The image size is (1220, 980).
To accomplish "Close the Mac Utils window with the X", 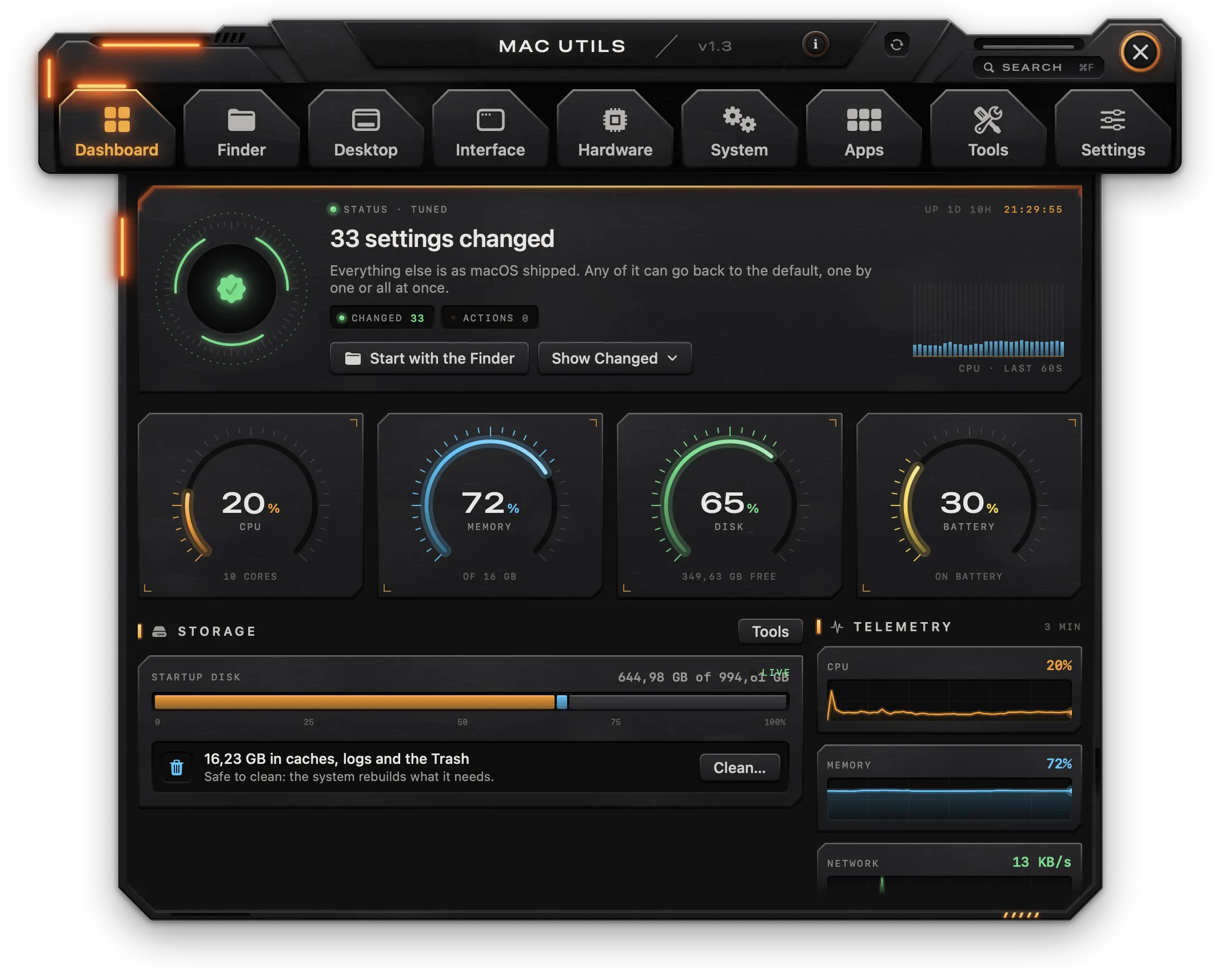I will (1141, 52).
